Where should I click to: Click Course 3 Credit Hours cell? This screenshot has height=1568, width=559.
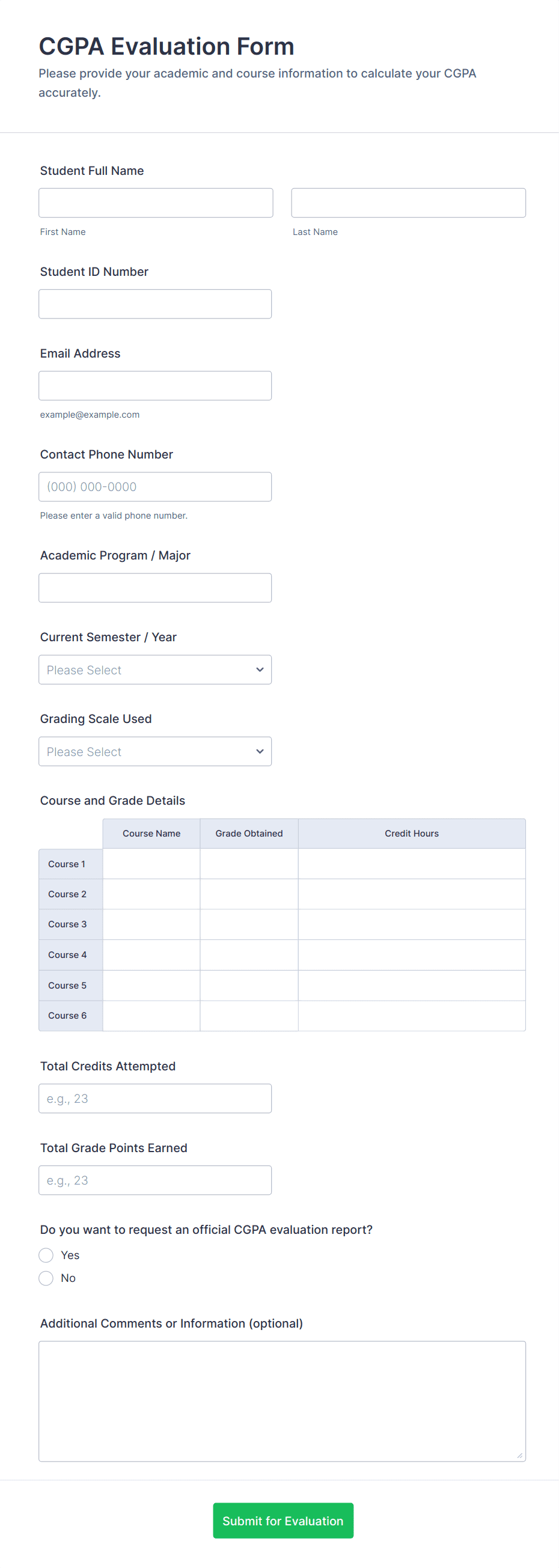pyautogui.click(x=412, y=924)
